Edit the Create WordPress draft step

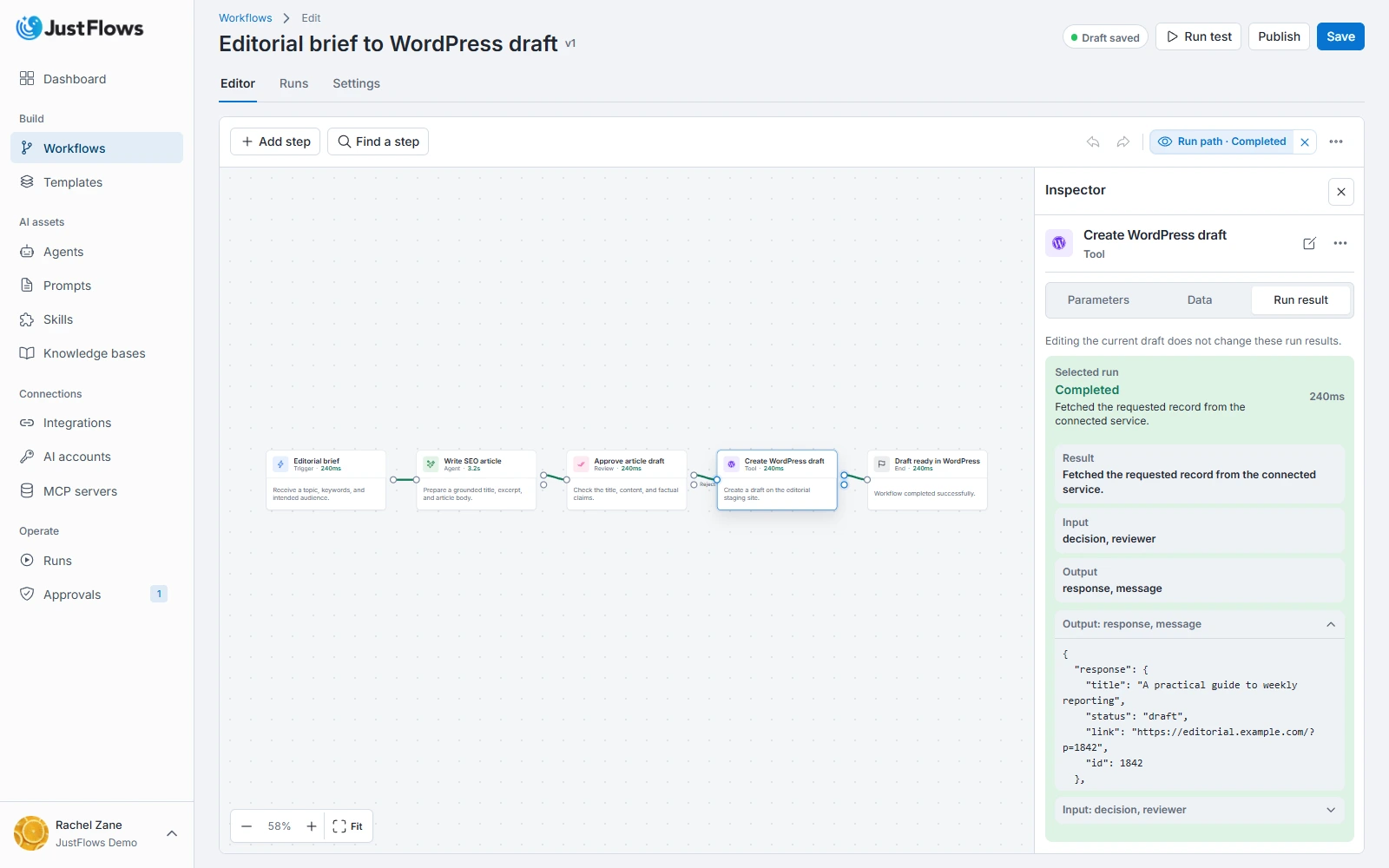point(1309,243)
